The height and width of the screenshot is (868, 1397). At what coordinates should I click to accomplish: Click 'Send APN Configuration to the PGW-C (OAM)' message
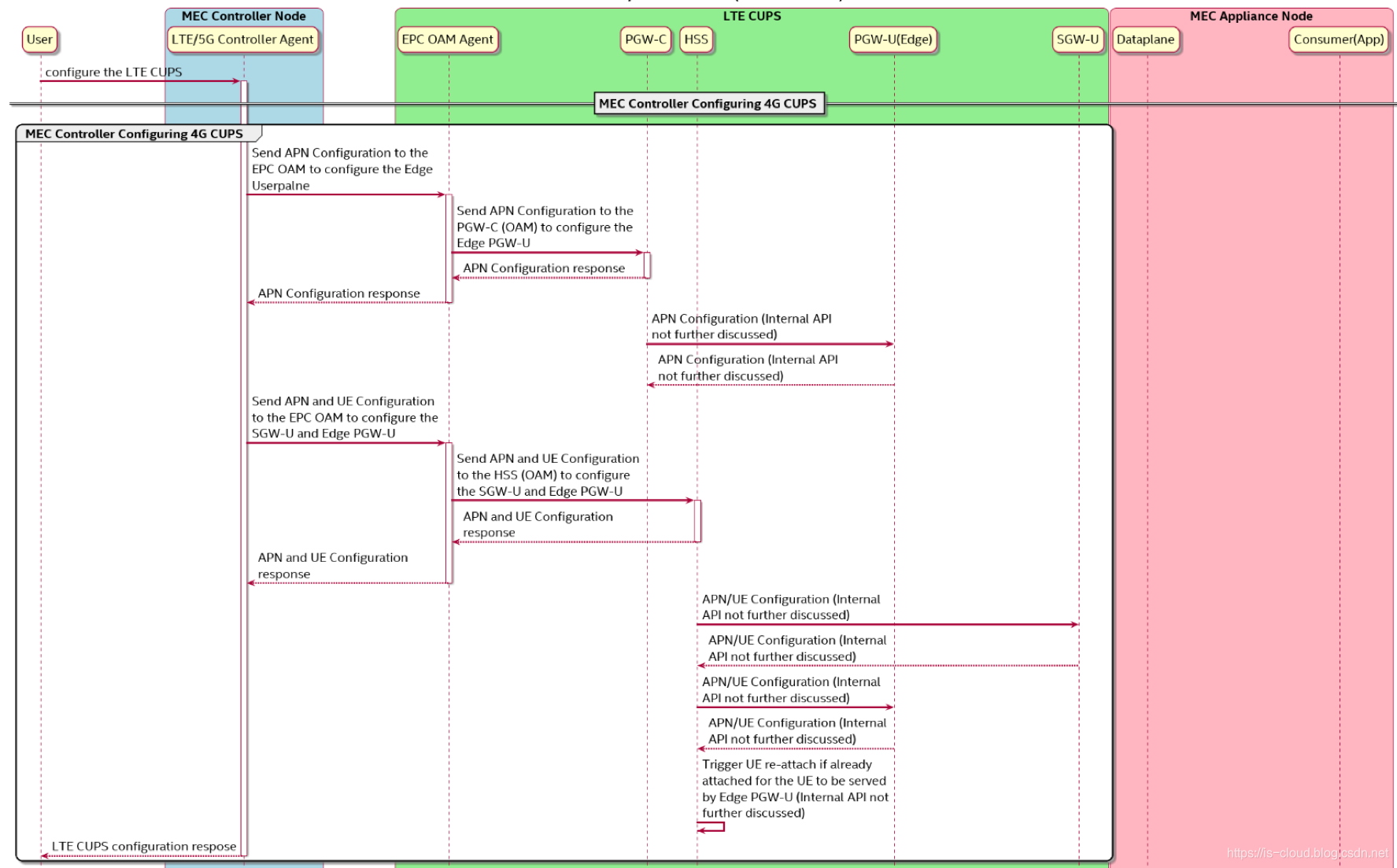[x=545, y=227]
